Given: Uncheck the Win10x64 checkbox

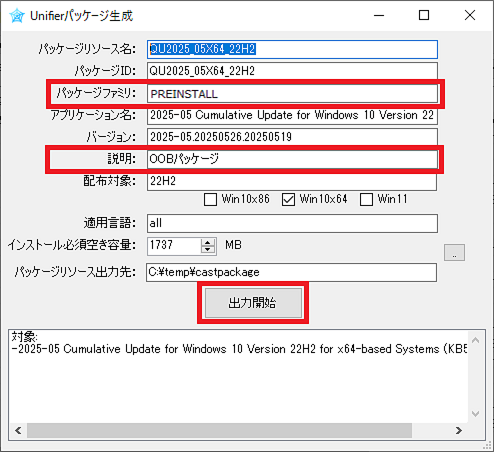Looking at the screenshot, I should point(288,200).
